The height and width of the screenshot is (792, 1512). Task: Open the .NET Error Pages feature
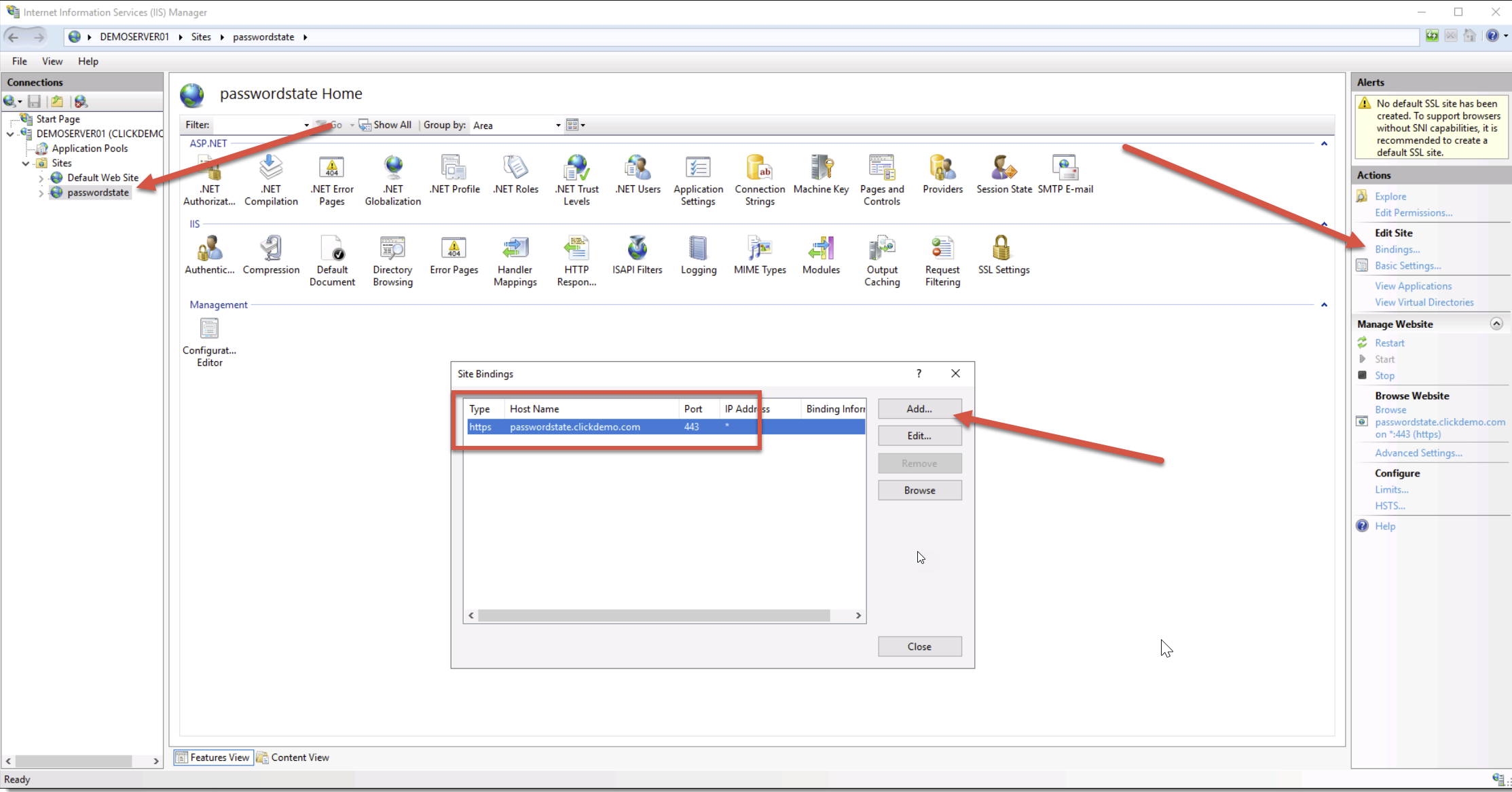[x=332, y=180]
